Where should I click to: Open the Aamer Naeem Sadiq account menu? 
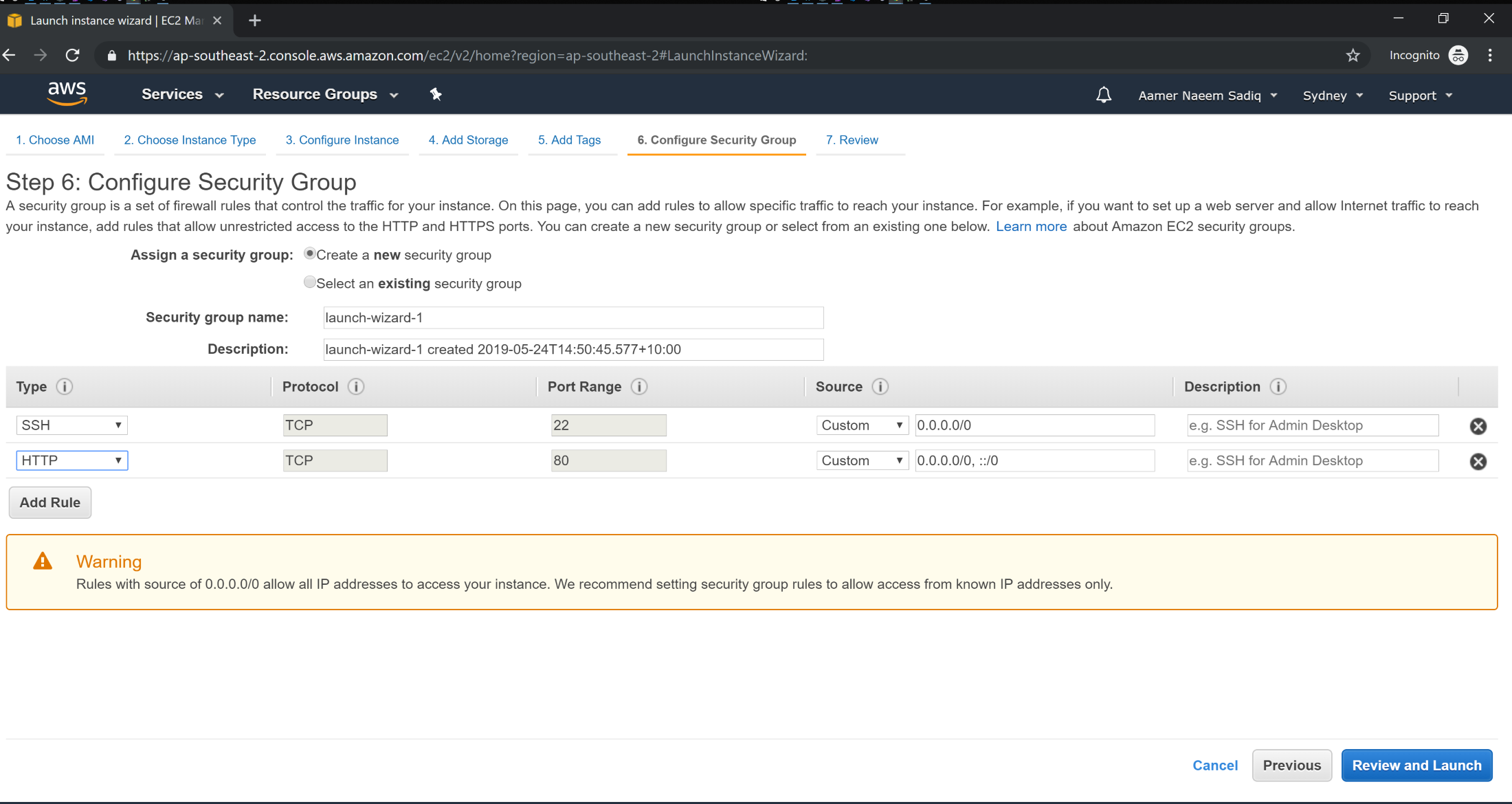(x=1208, y=96)
